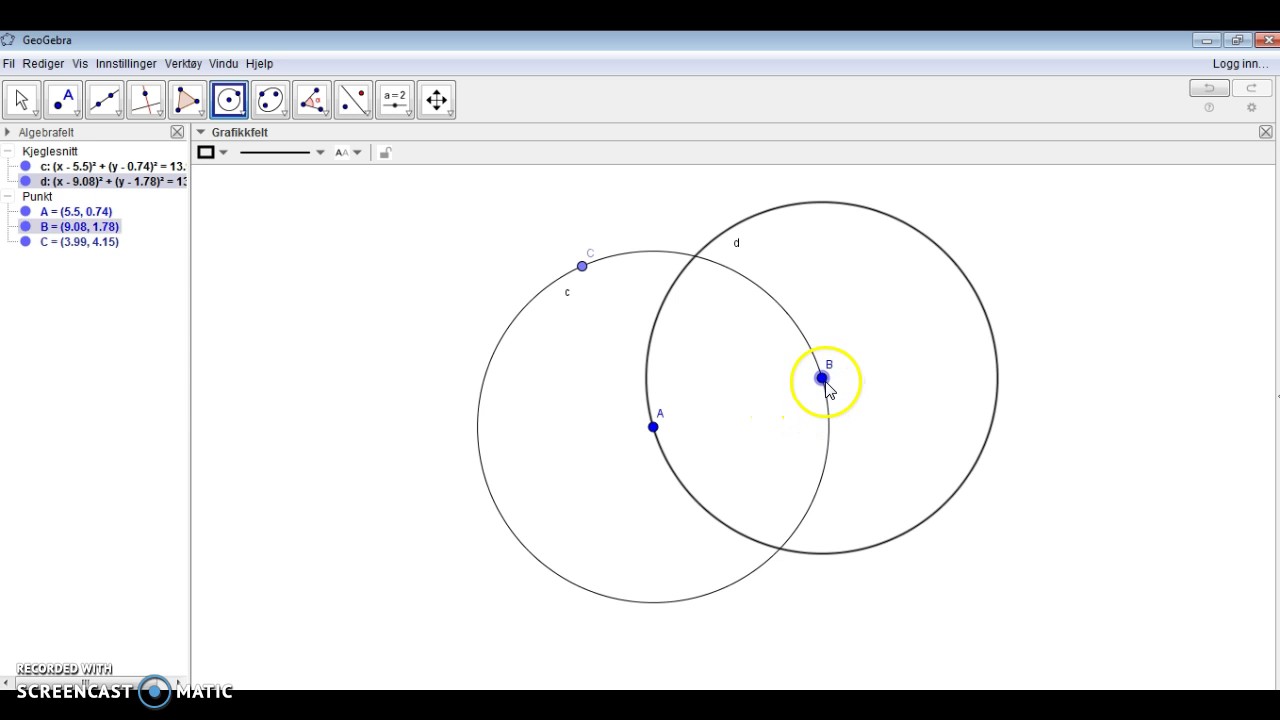Select the Move Graphics View tool
Screen dimensions: 1280x720
click(436, 99)
